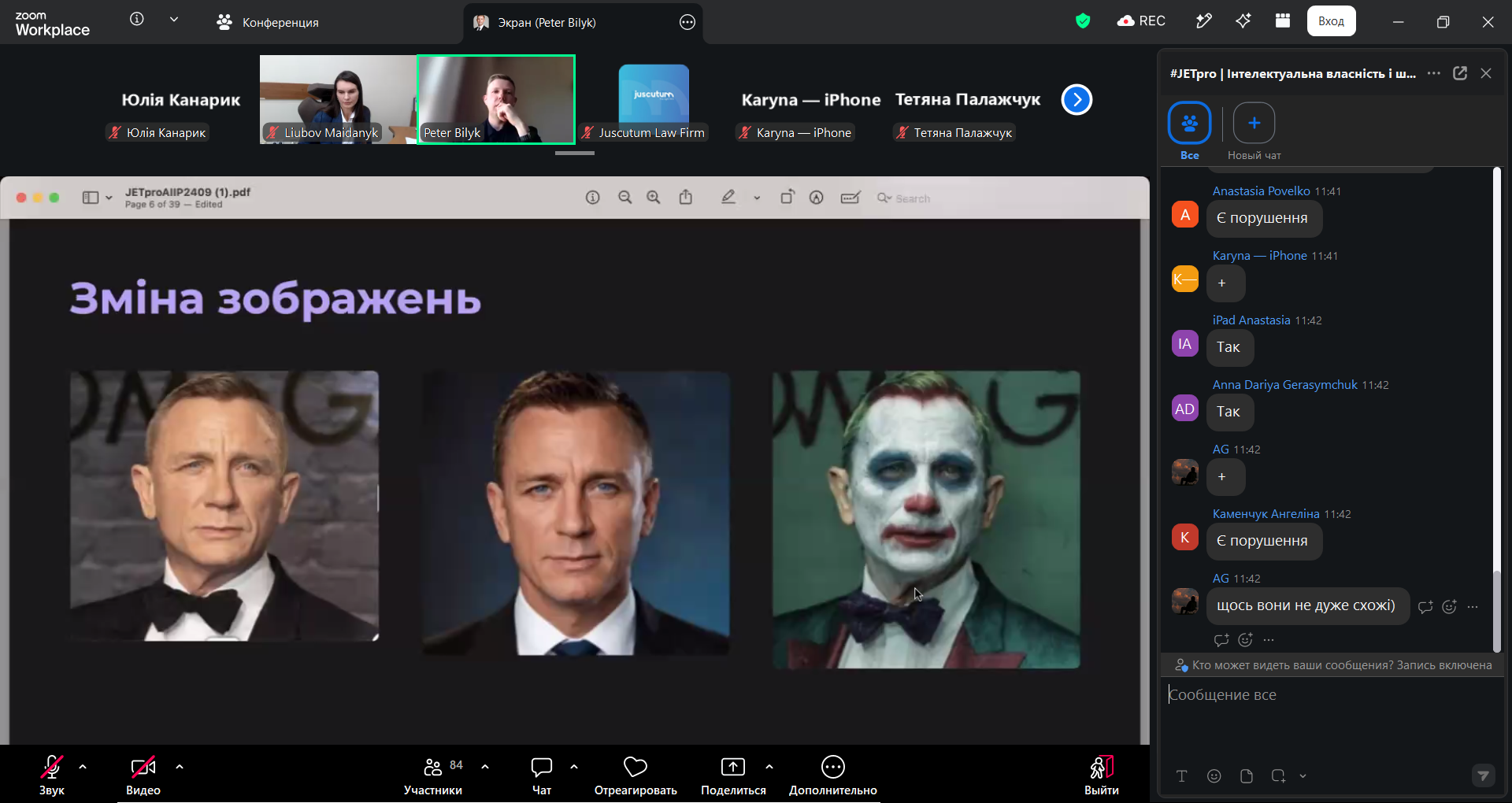Screen dimensions: 1512x803
Task: Select the Все chat channel
Action: click(1189, 131)
